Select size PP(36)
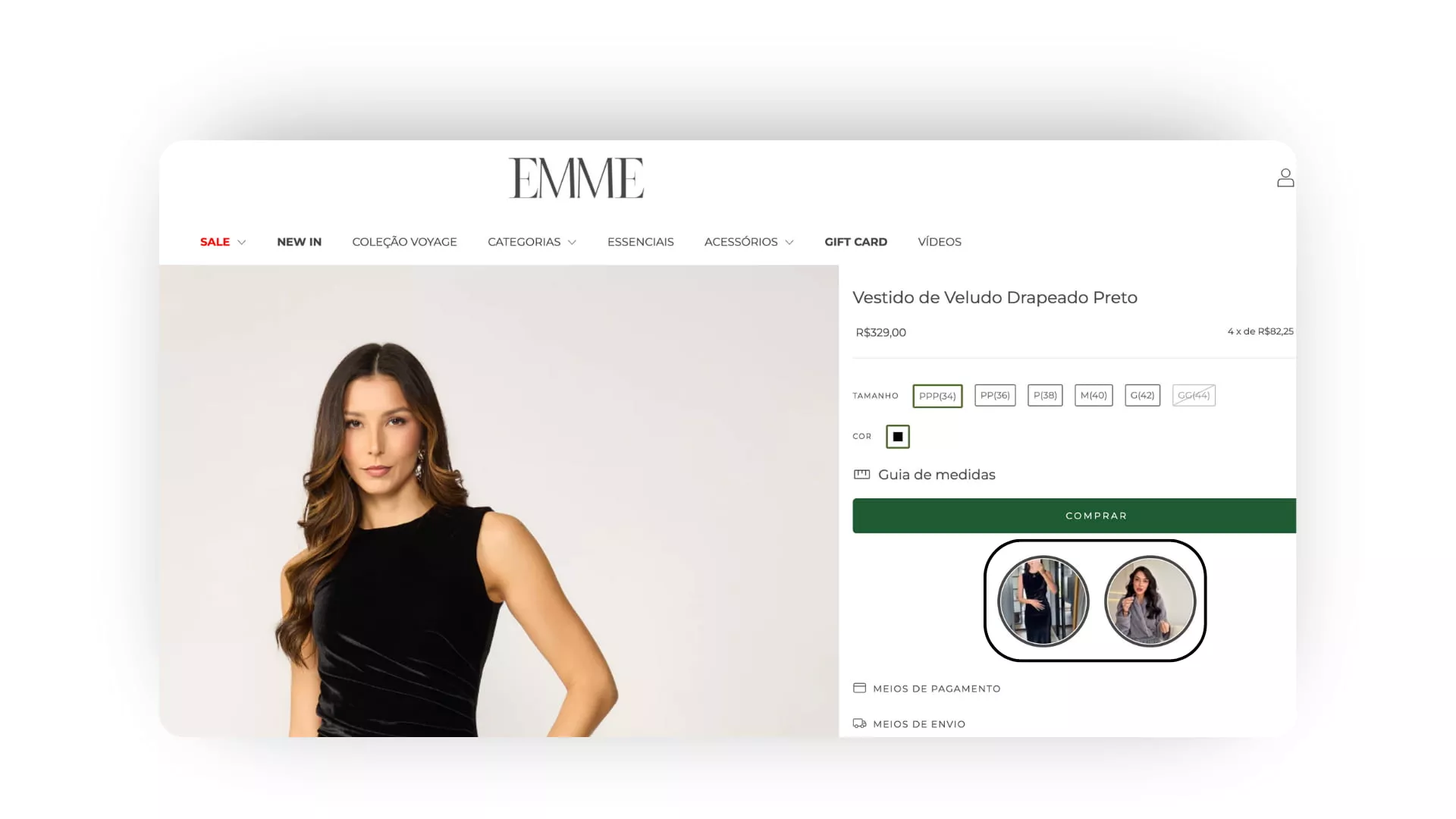Screen dimensions: 1456x819 pos(995,395)
